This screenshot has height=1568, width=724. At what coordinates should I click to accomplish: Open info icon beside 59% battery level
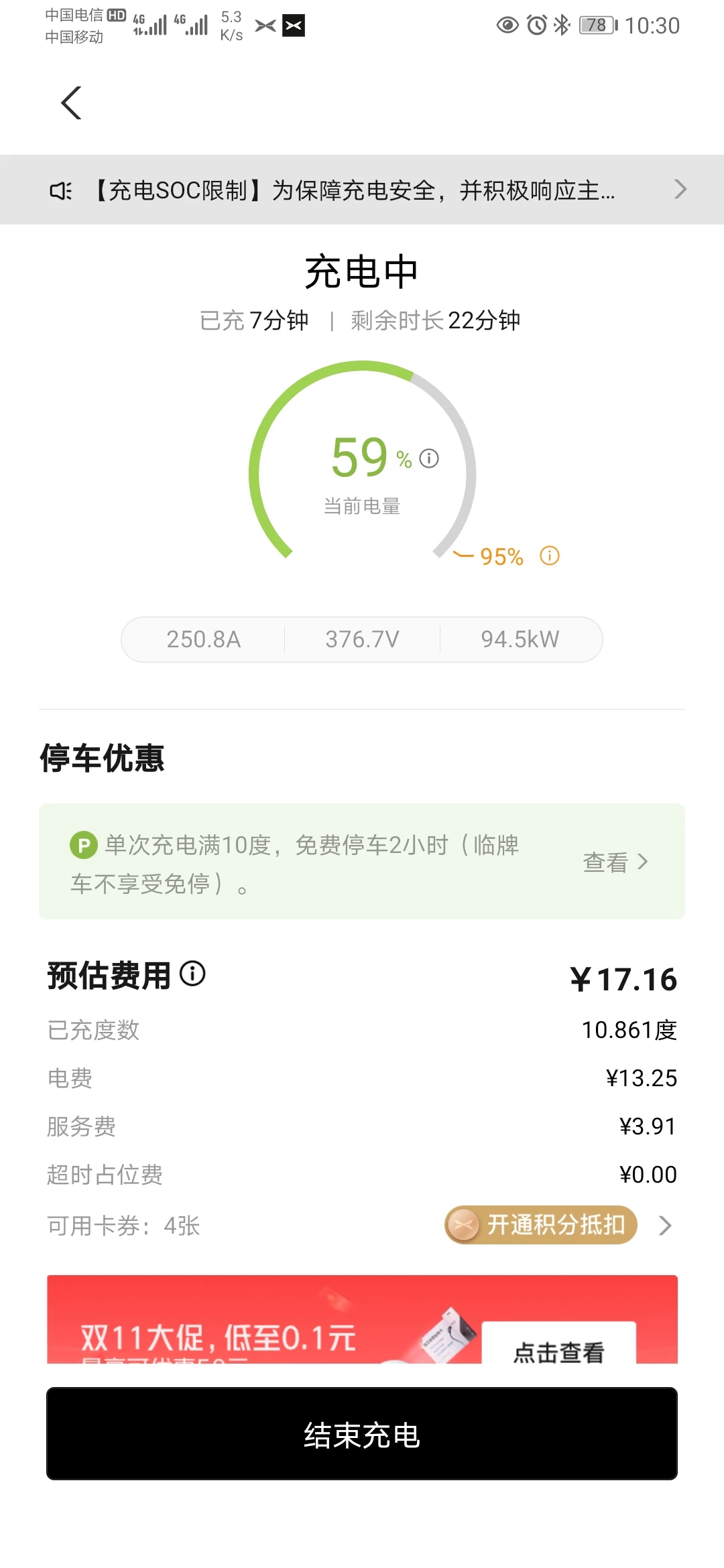tap(429, 458)
